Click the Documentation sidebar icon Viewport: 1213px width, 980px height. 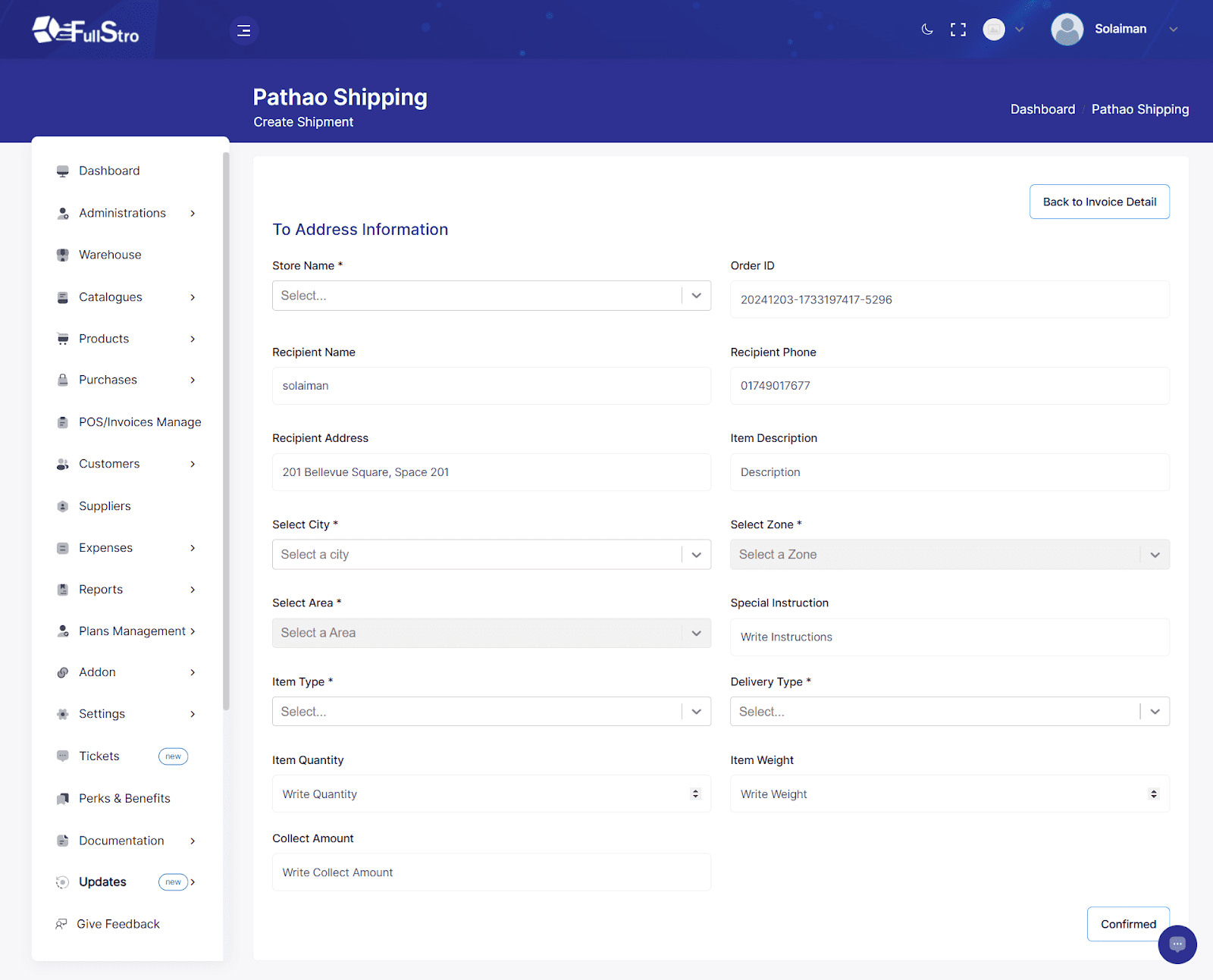tap(63, 841)
